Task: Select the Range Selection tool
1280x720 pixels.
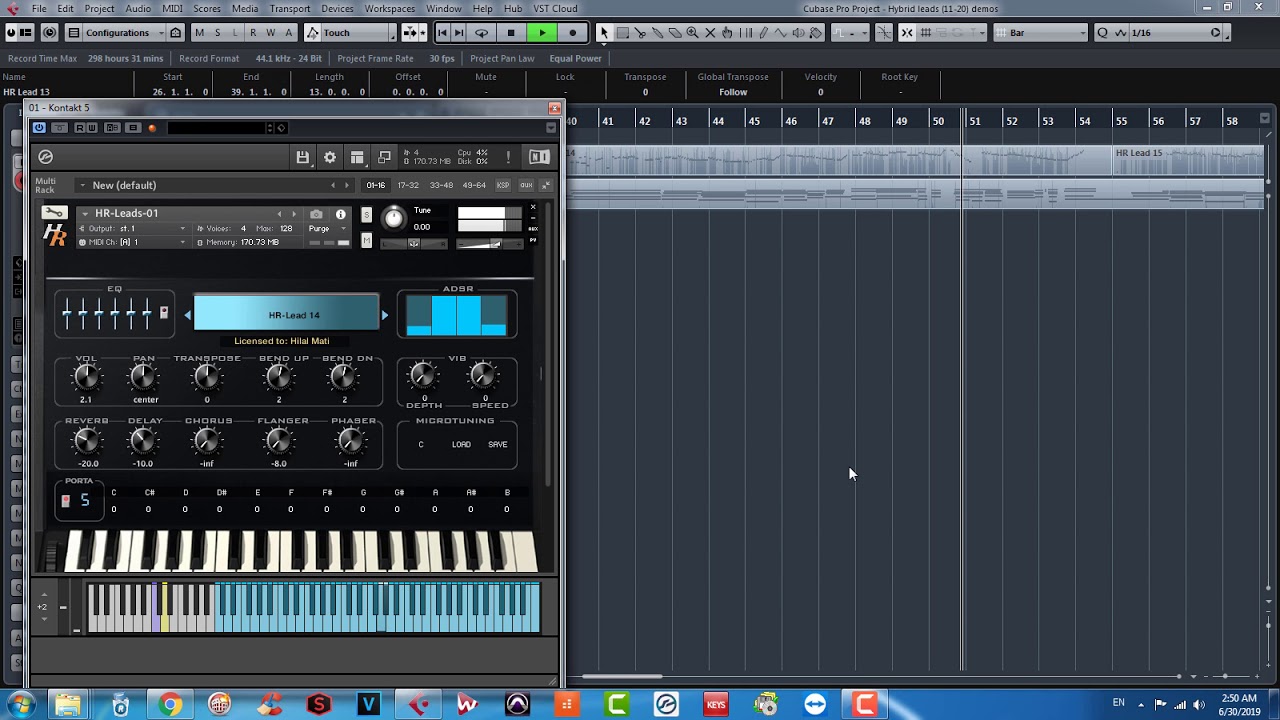Action: tap(622, 33)
